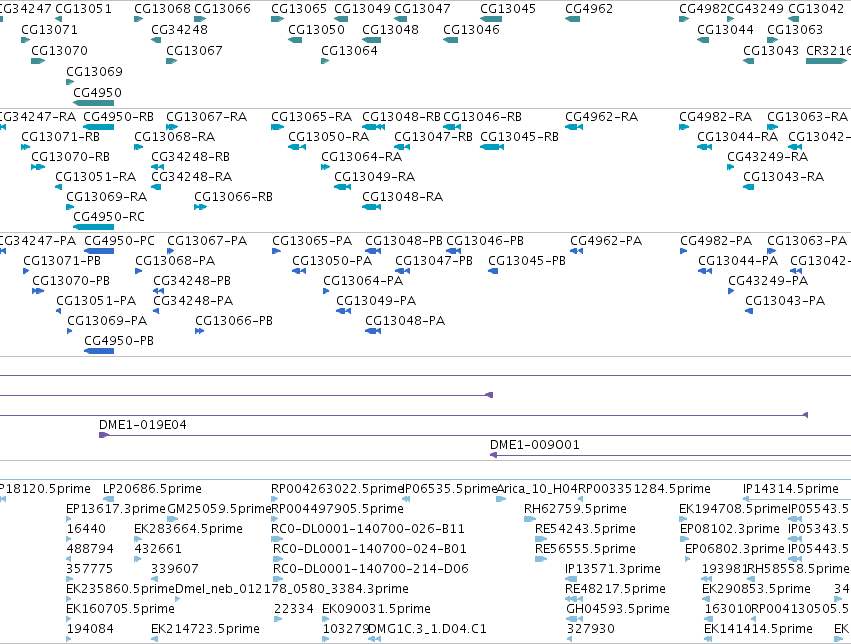Click EST IP14314.5prime

[x=791, y=489]
